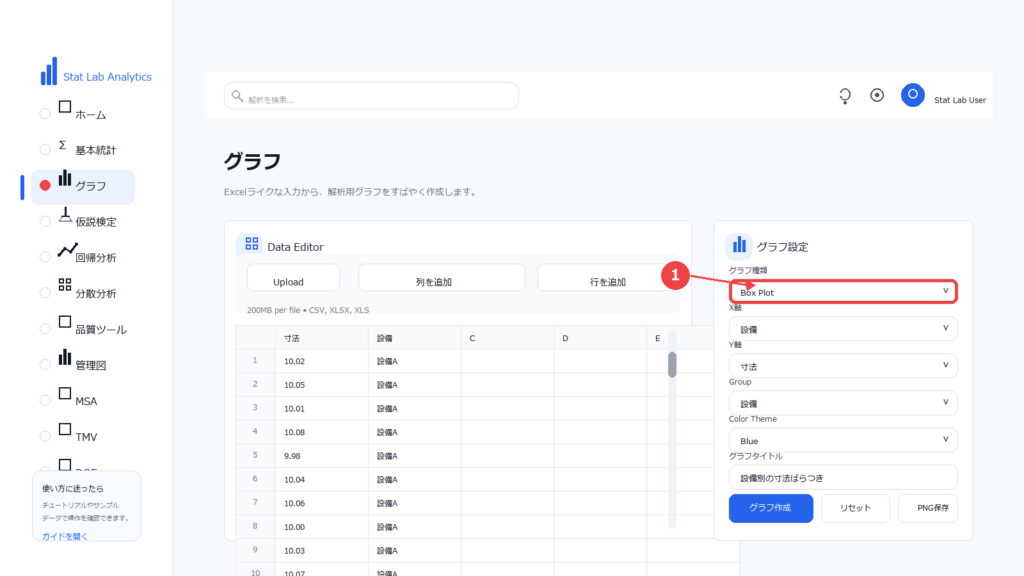This screenshot has height=576, width=1024.
Task: Click the trend line icon for 回帰分析
Action: click(67, 250)
